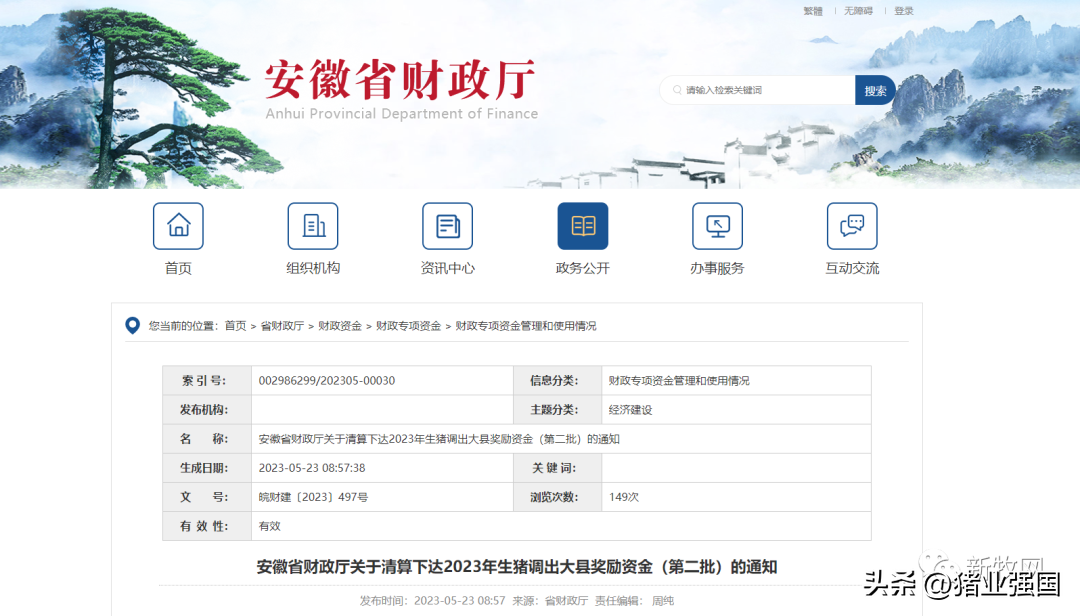Switch to 繁體 traditional Chinese
This screenshot has width=1080, height=616.
[813, 11]
